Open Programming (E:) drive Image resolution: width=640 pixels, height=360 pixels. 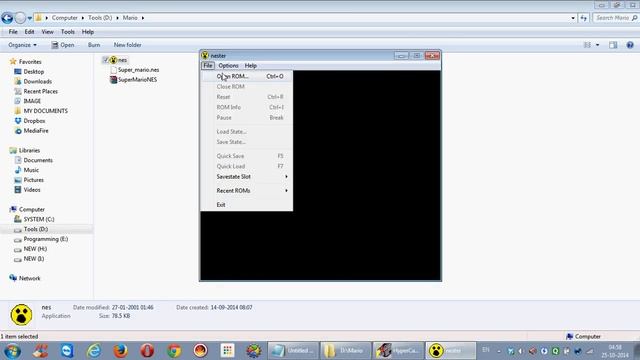46,239
